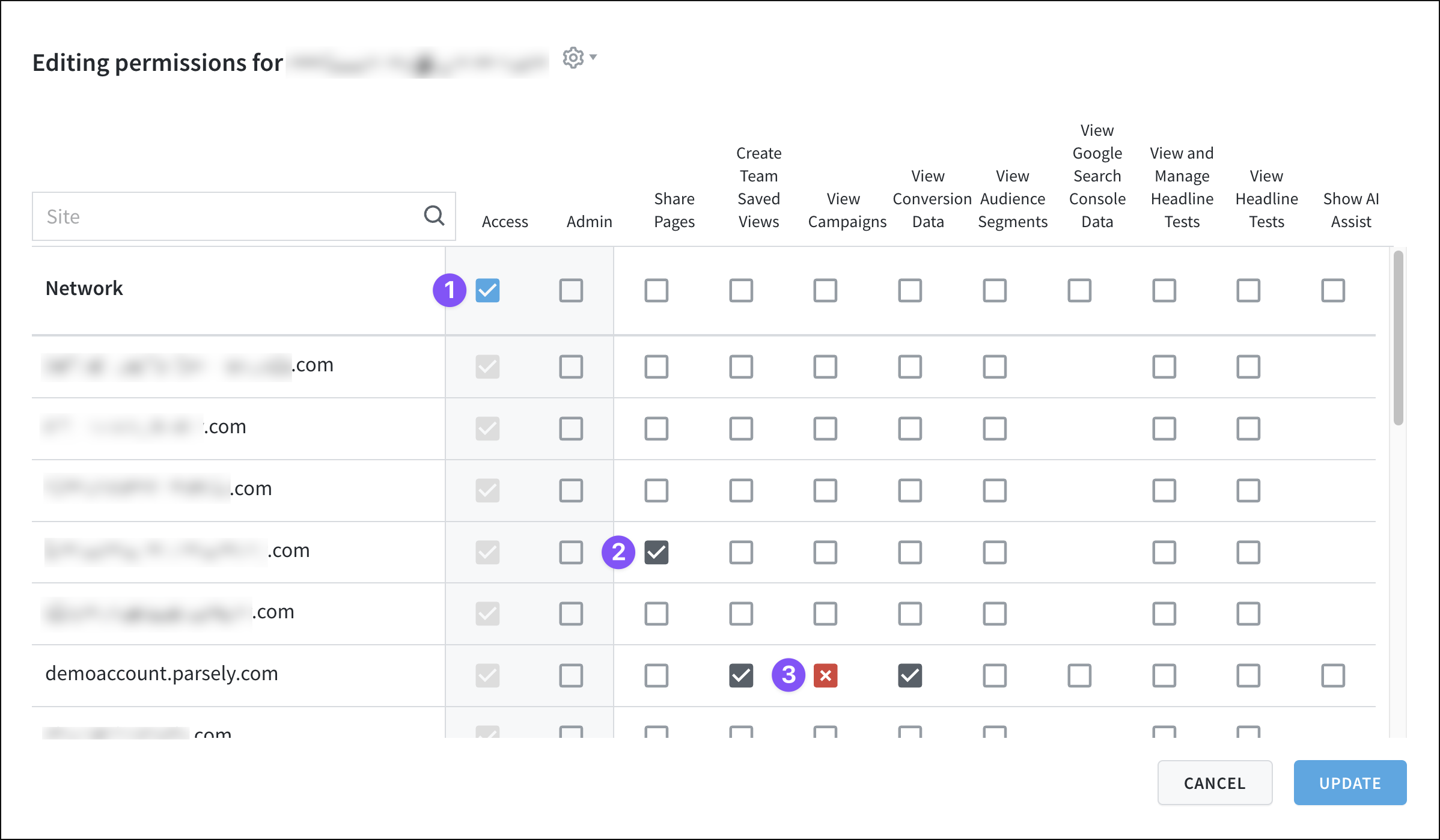Enable Network Share Pages checkbox
This screenshot has width=1440, height=840.
656,290
